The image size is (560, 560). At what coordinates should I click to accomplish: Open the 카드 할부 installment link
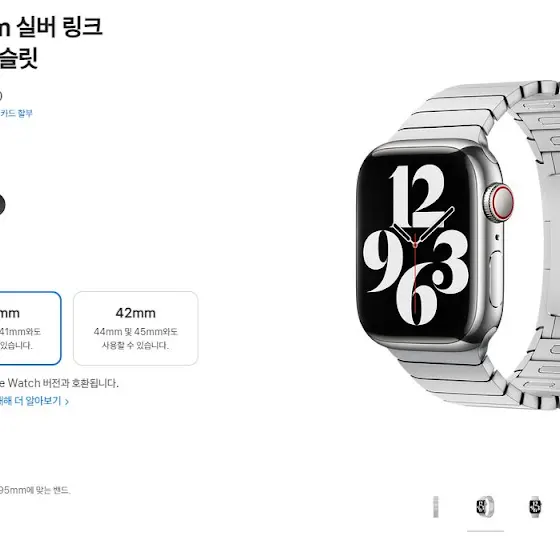(x=16, y=114)
